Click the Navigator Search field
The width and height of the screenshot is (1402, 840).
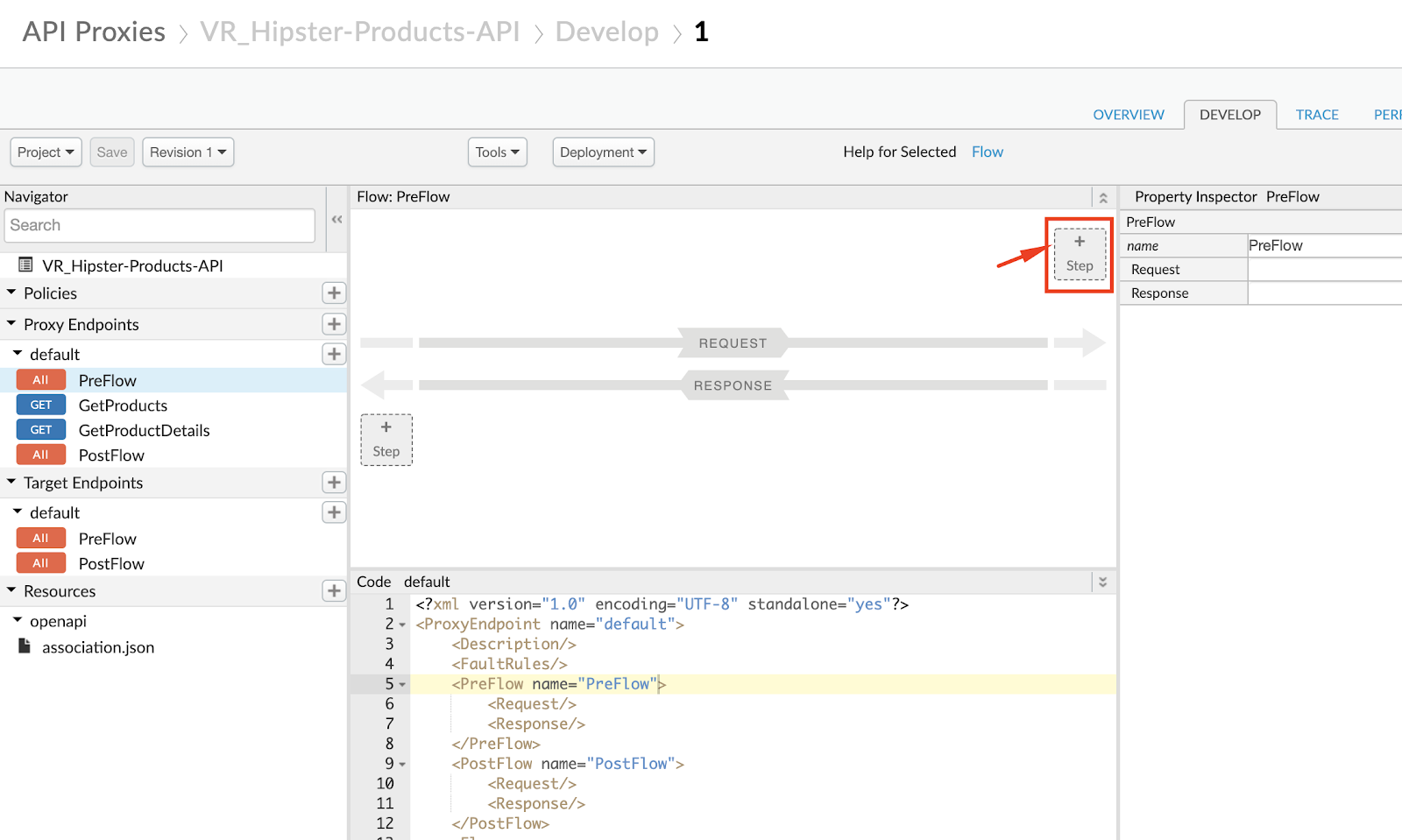[159, 225]
